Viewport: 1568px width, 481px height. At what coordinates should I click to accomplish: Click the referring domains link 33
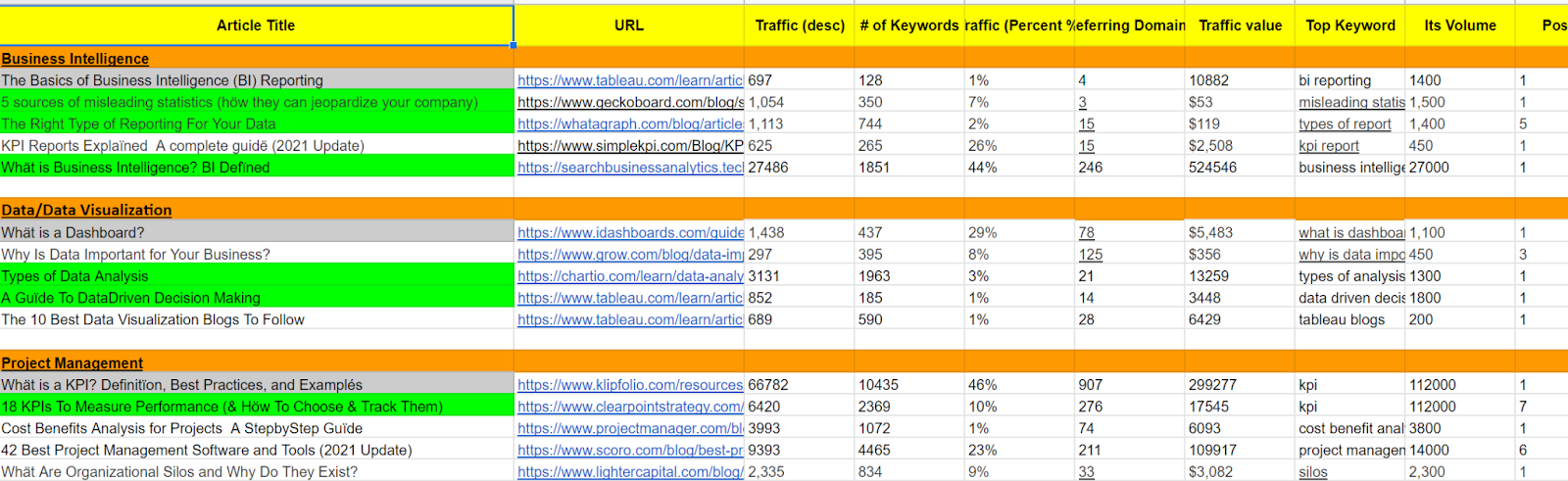[1086, 471]
